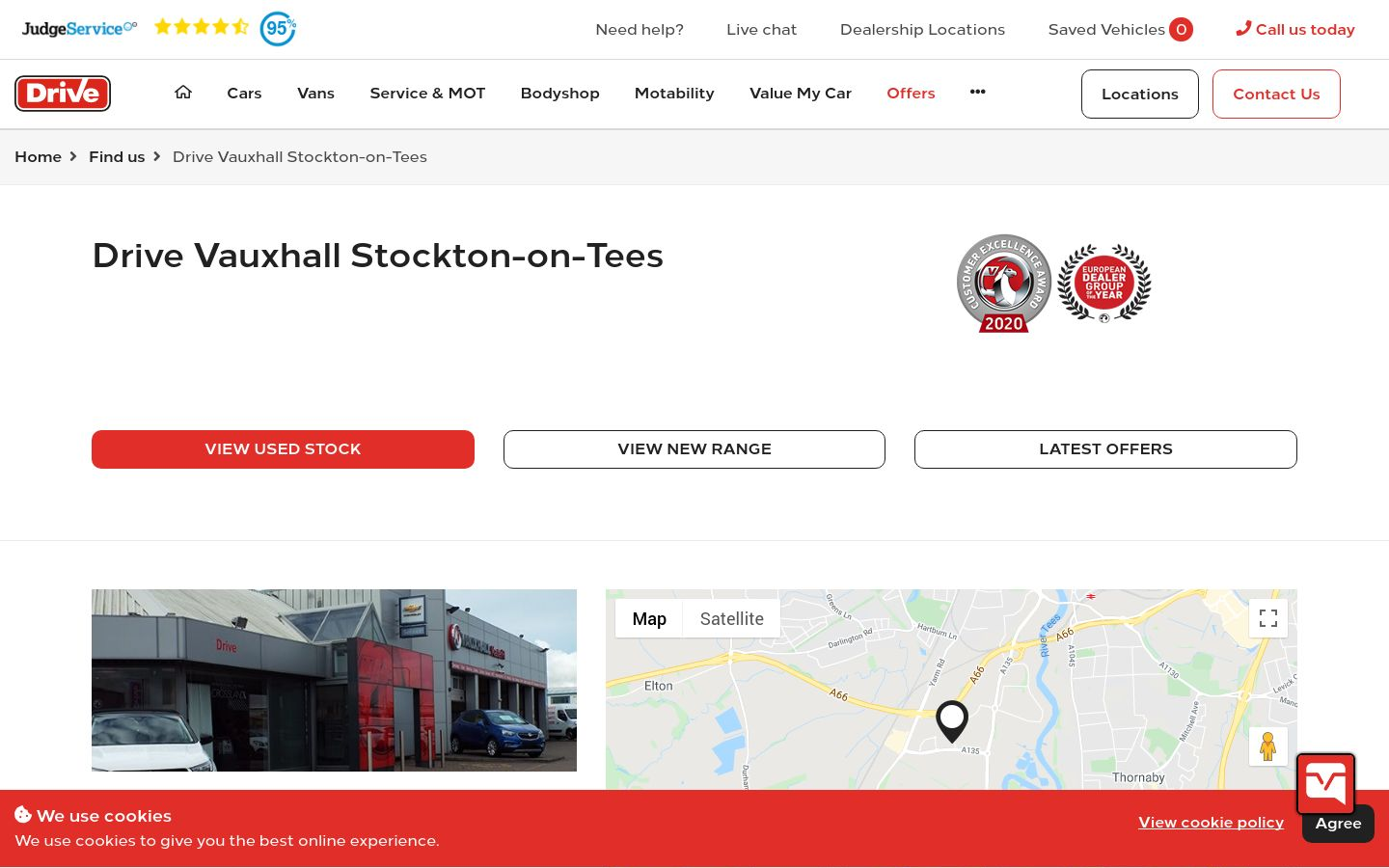
Task: Open the red live chat widget icon
Action: 1325,783
